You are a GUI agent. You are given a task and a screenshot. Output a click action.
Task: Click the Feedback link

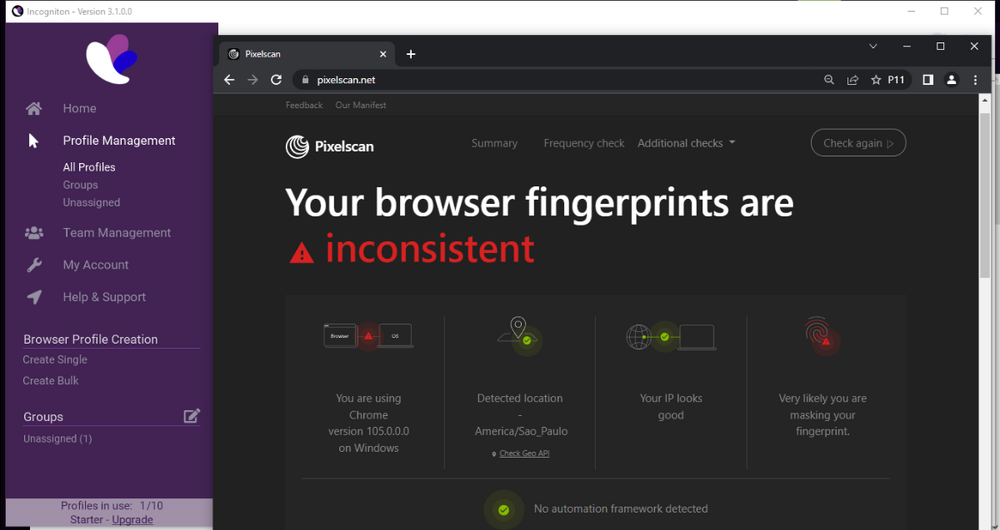(x=304, y=105)
